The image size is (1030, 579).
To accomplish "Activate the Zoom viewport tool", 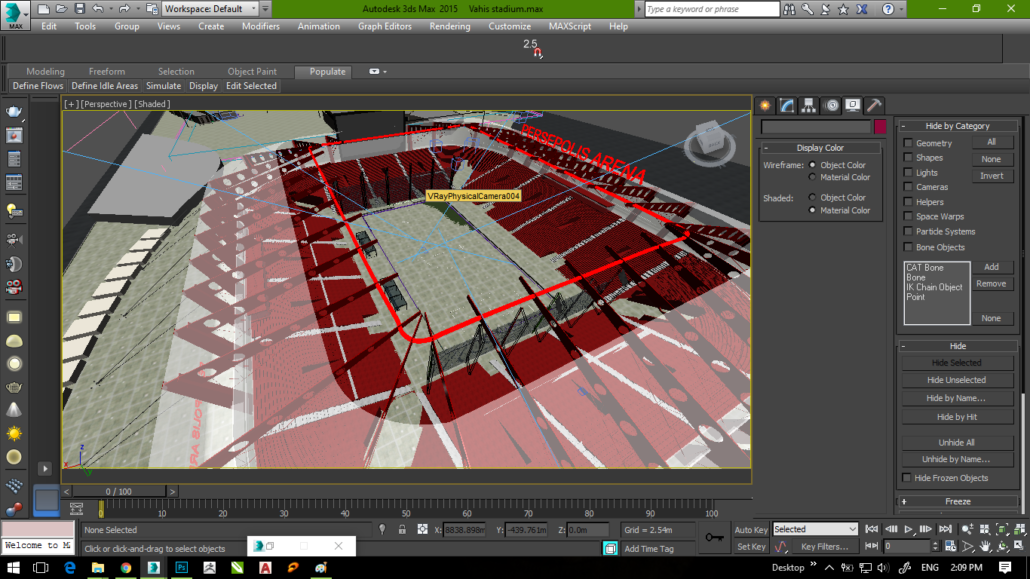I will pos(967,529).
